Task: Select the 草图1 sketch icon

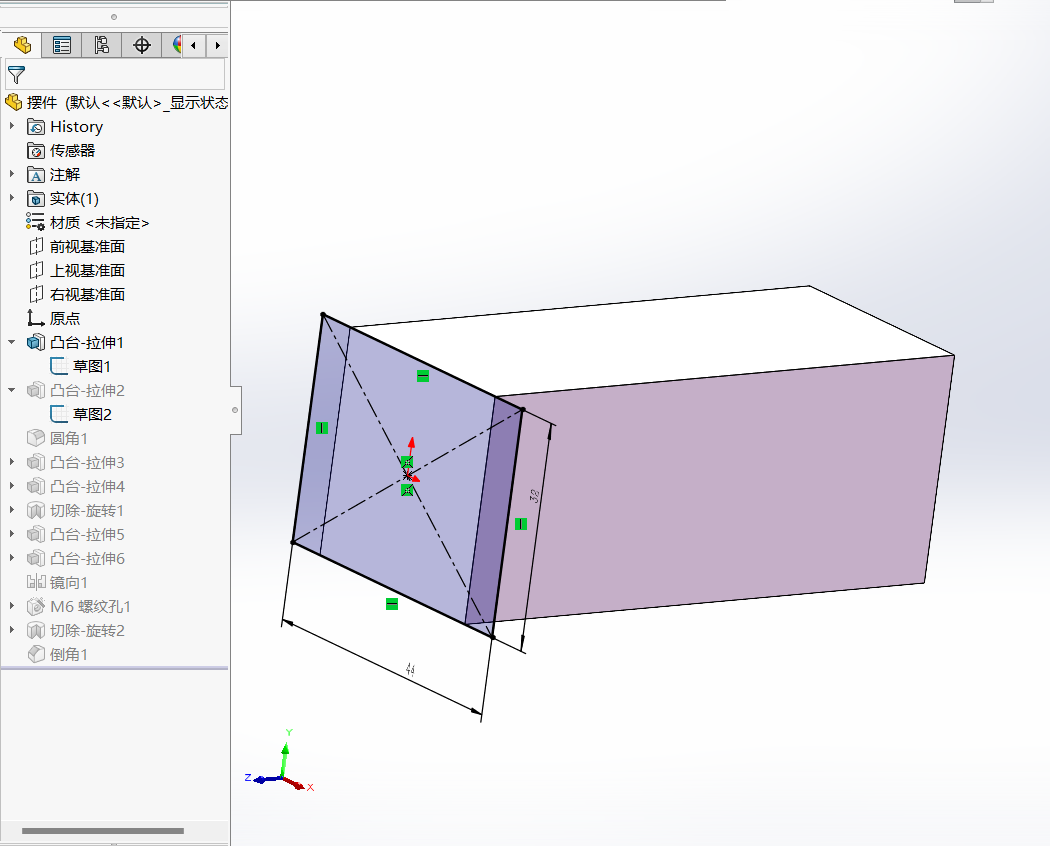Action: click(x=59, y=366)
